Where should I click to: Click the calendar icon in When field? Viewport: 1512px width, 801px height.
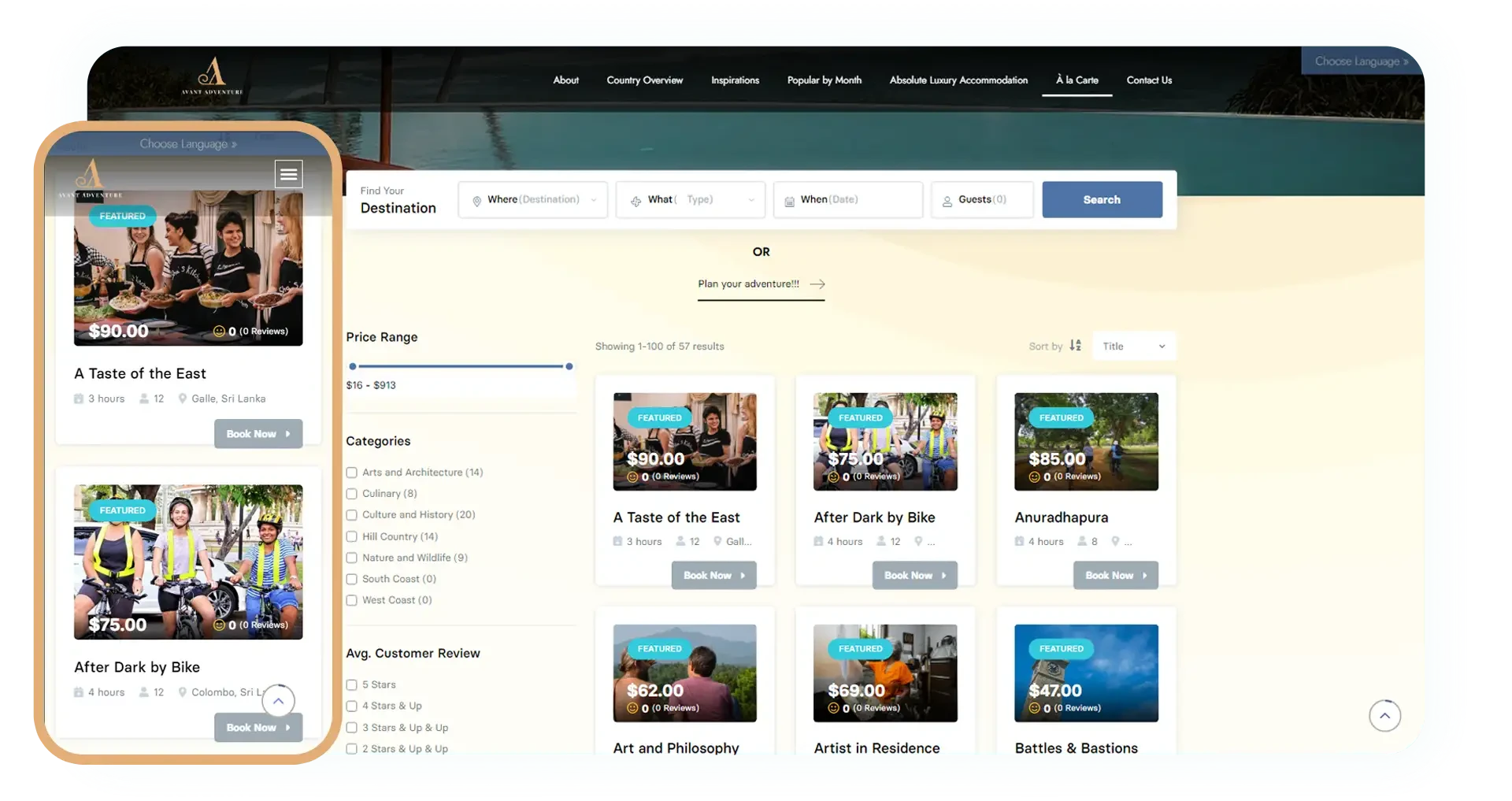click(x=789, y=202)
